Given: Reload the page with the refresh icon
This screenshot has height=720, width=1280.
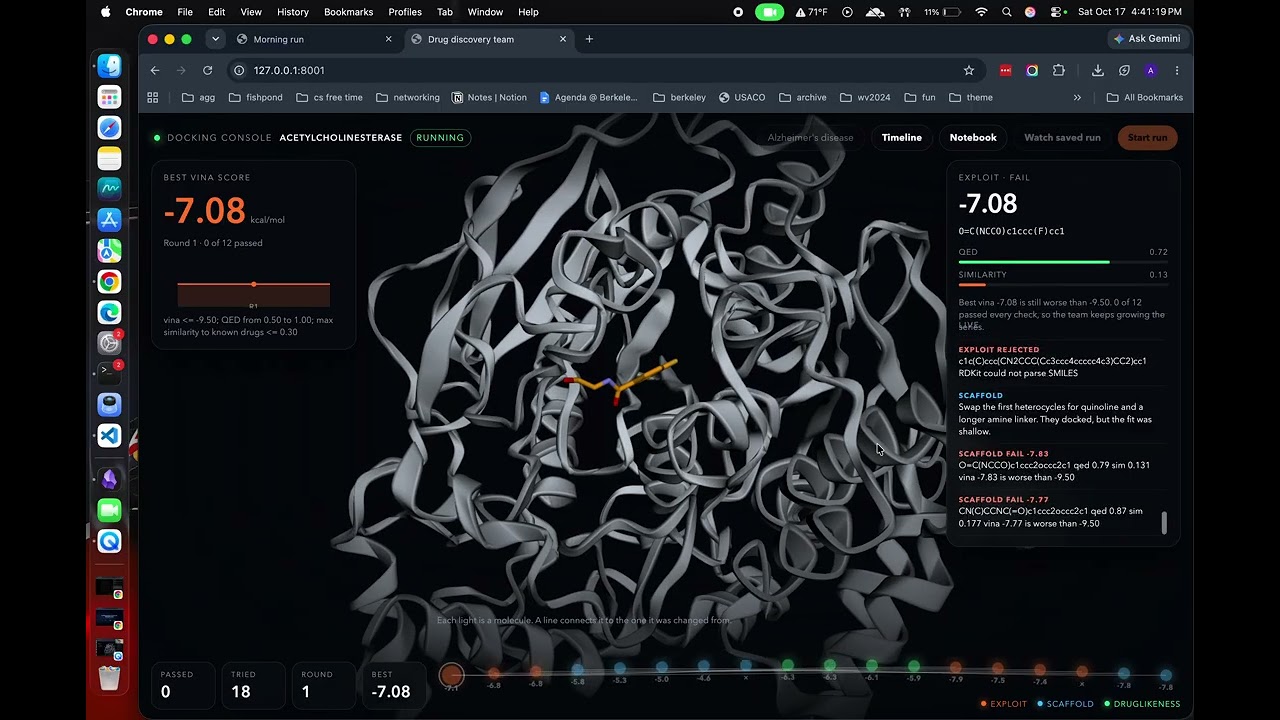Looking at the screenshot, I should [207, 70].
